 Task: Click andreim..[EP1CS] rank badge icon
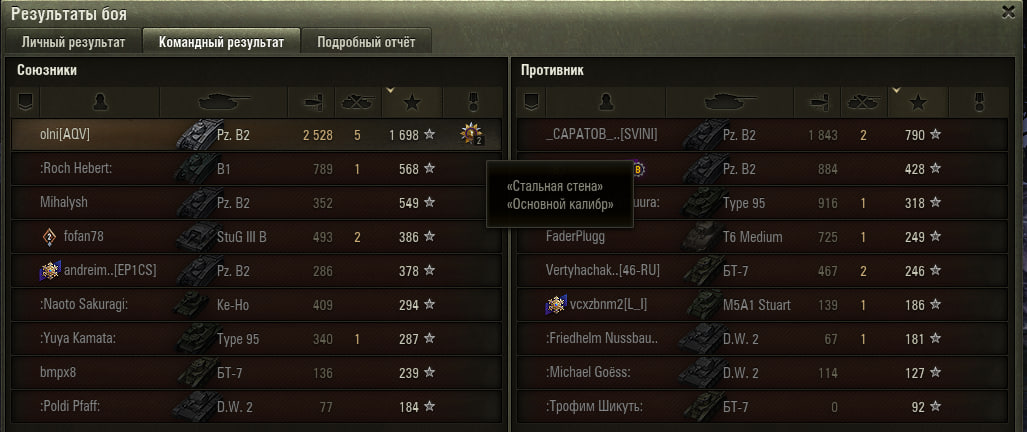tap(50, 270)
